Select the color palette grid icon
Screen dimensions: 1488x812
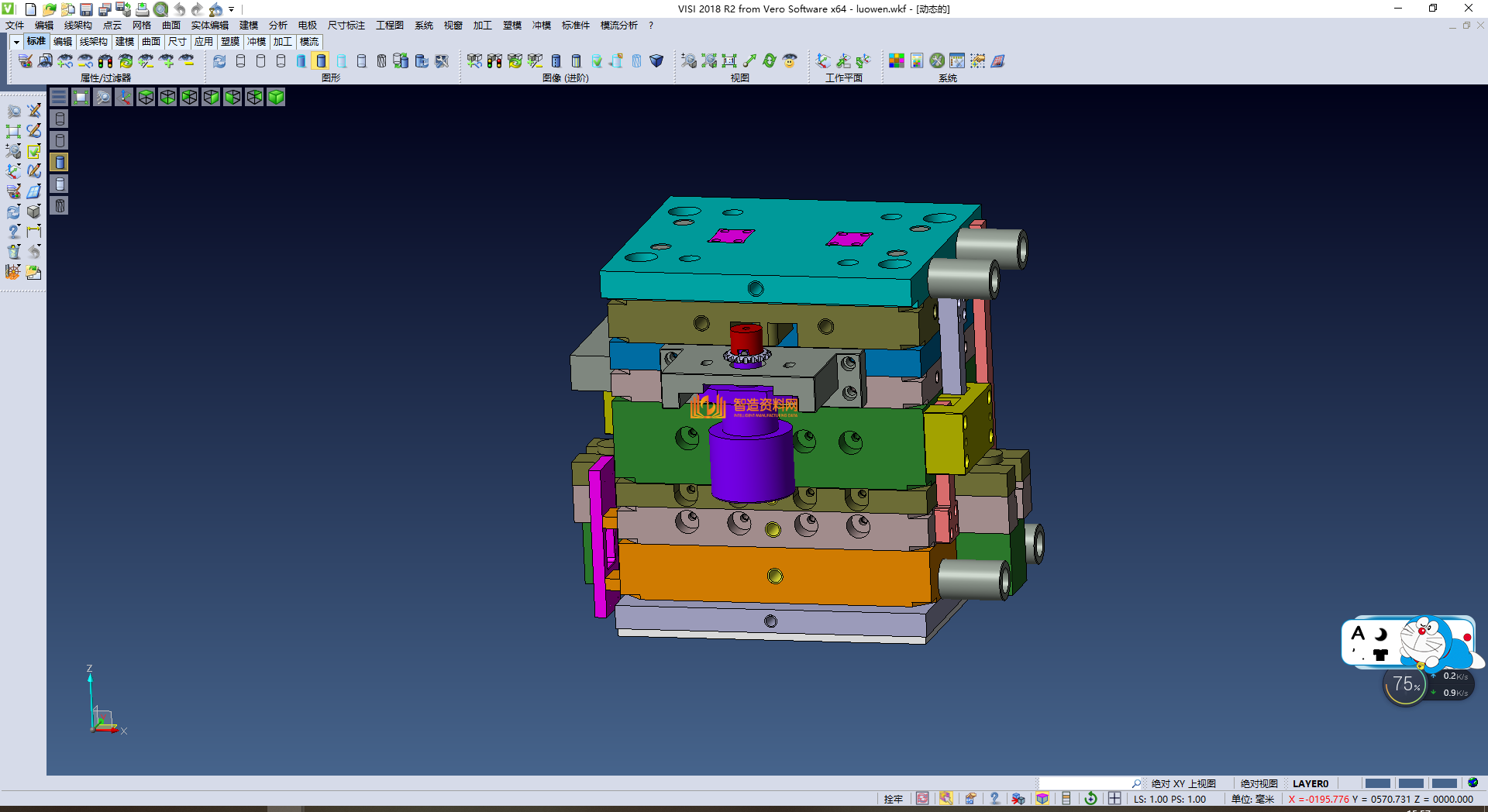(897, 61)
